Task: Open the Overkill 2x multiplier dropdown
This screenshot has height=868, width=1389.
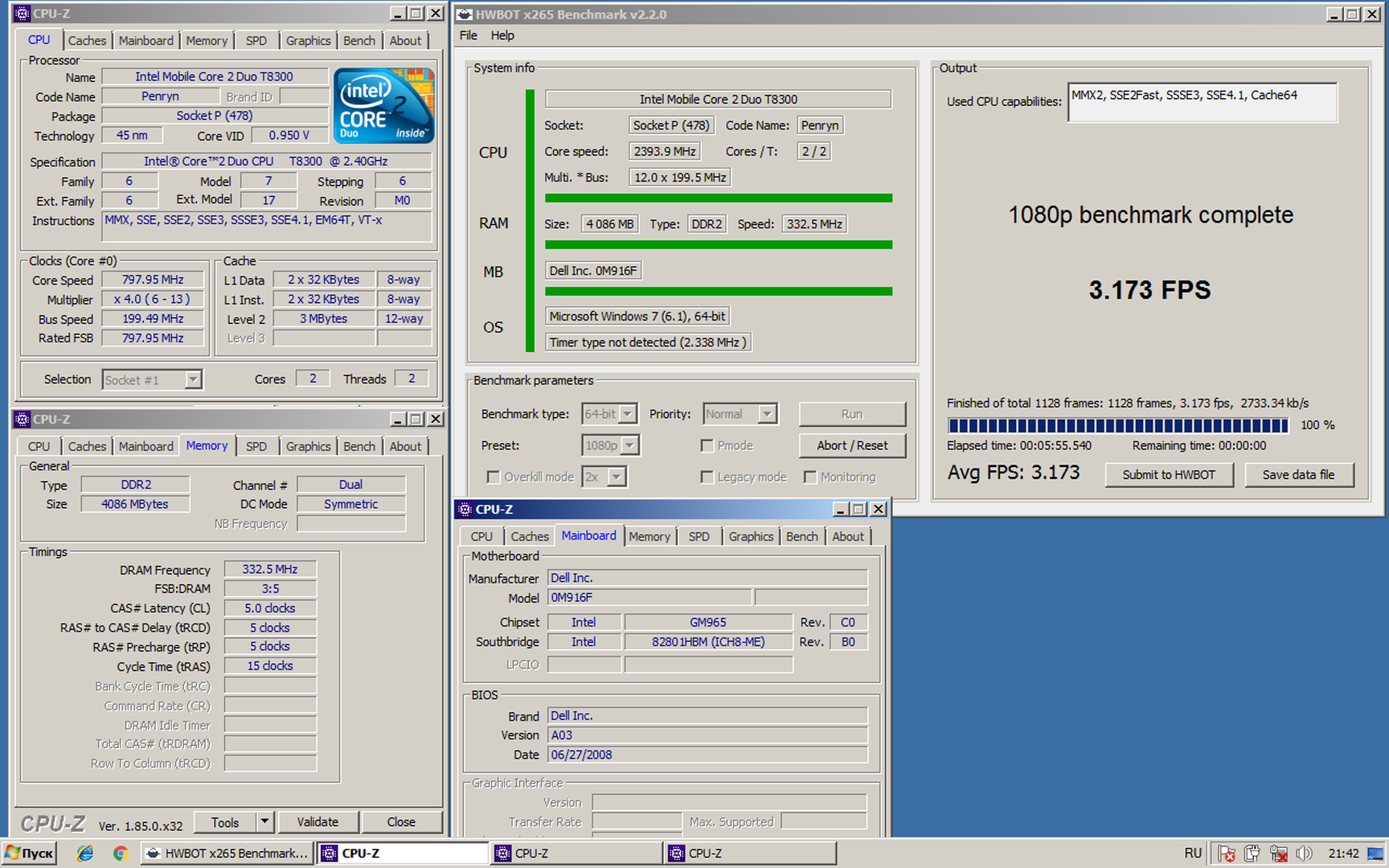Action: tap(617, 477)
